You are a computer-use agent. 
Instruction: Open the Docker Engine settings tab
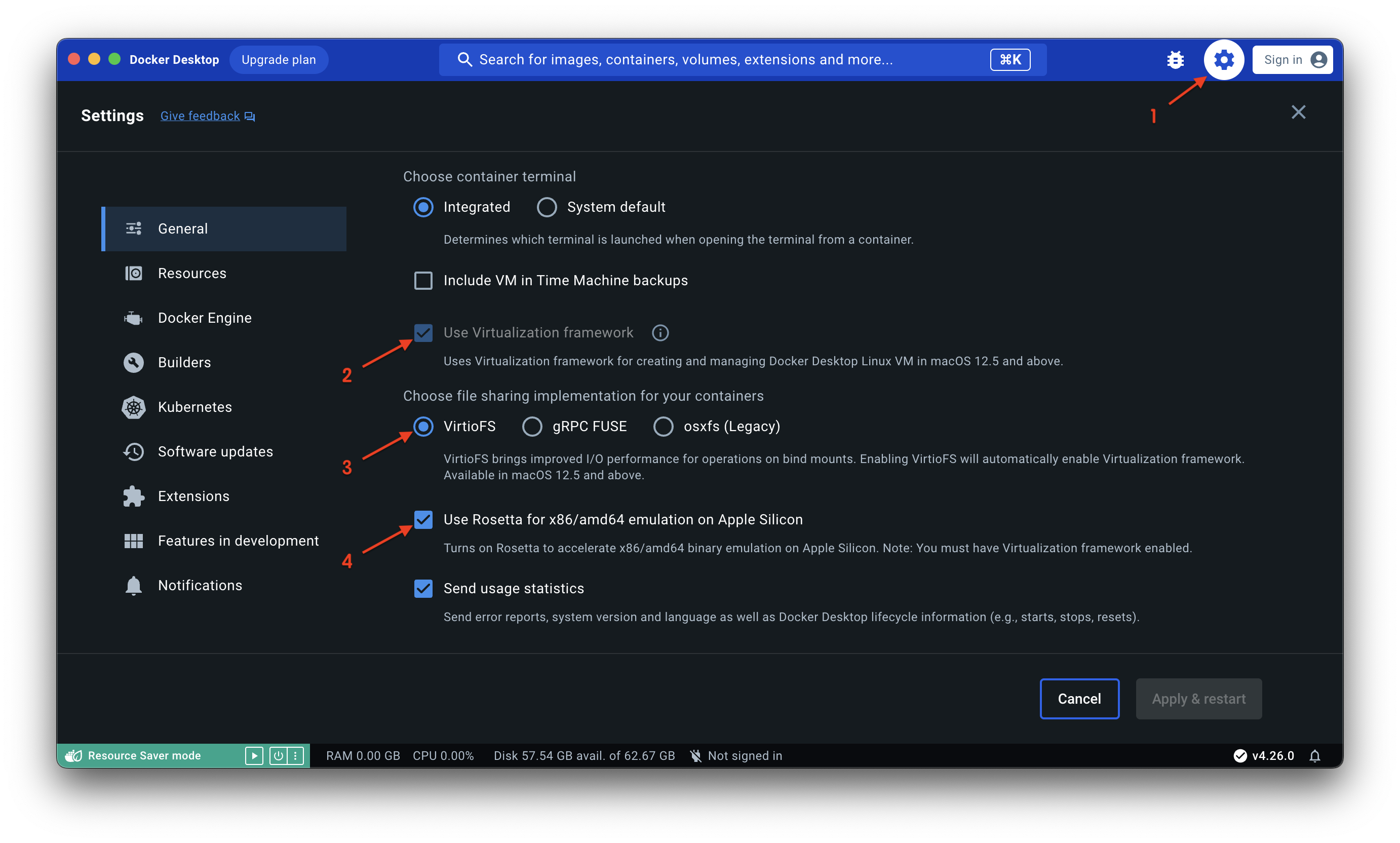(x=224, y=318)
